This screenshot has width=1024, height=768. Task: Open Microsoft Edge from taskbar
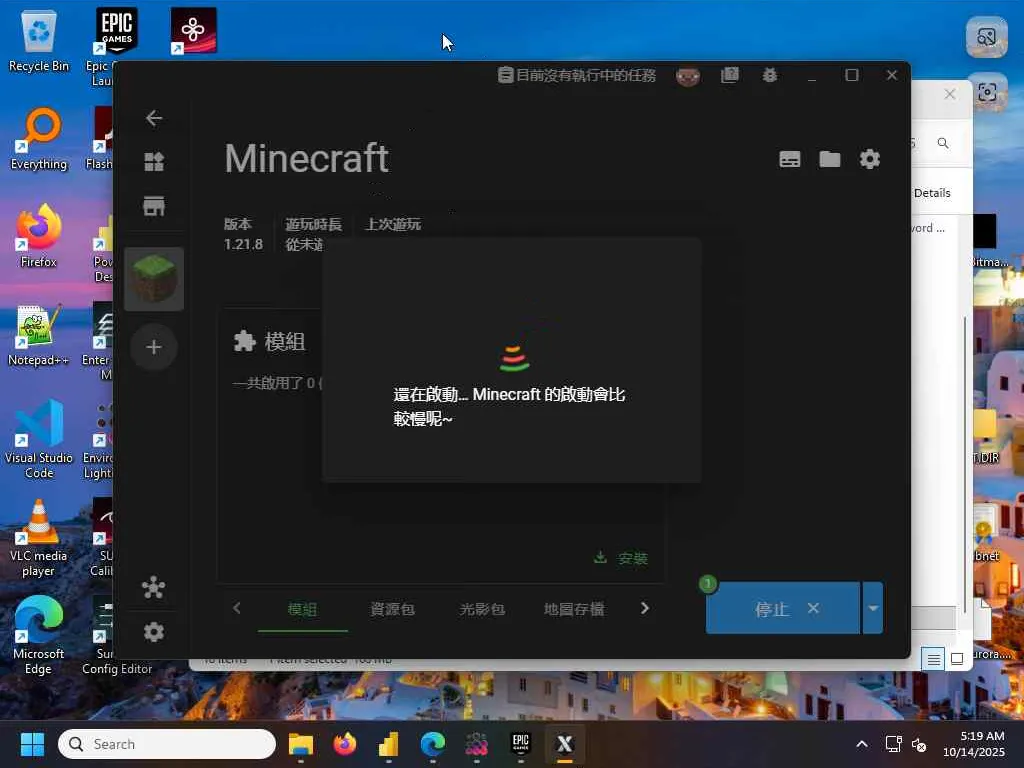[433, 744]
